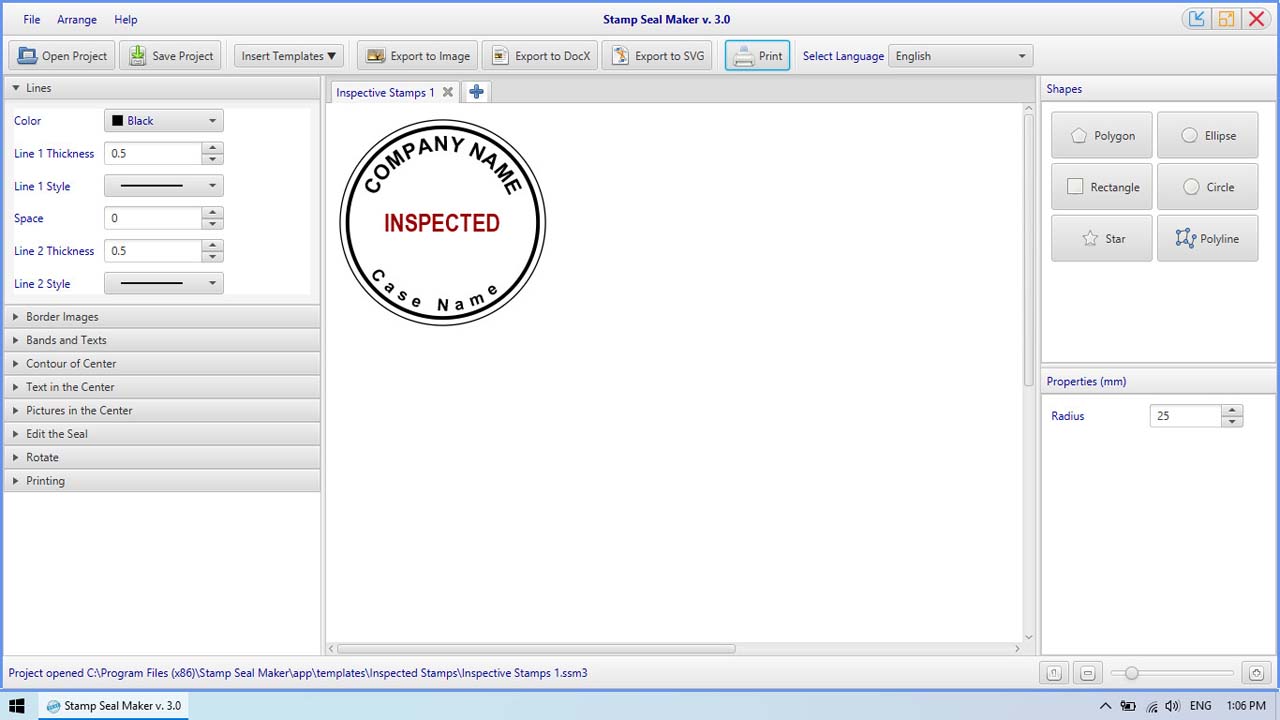1280x720 pixels.
Task: Pick the Circle shape tool
Action: coord(1207,187)
